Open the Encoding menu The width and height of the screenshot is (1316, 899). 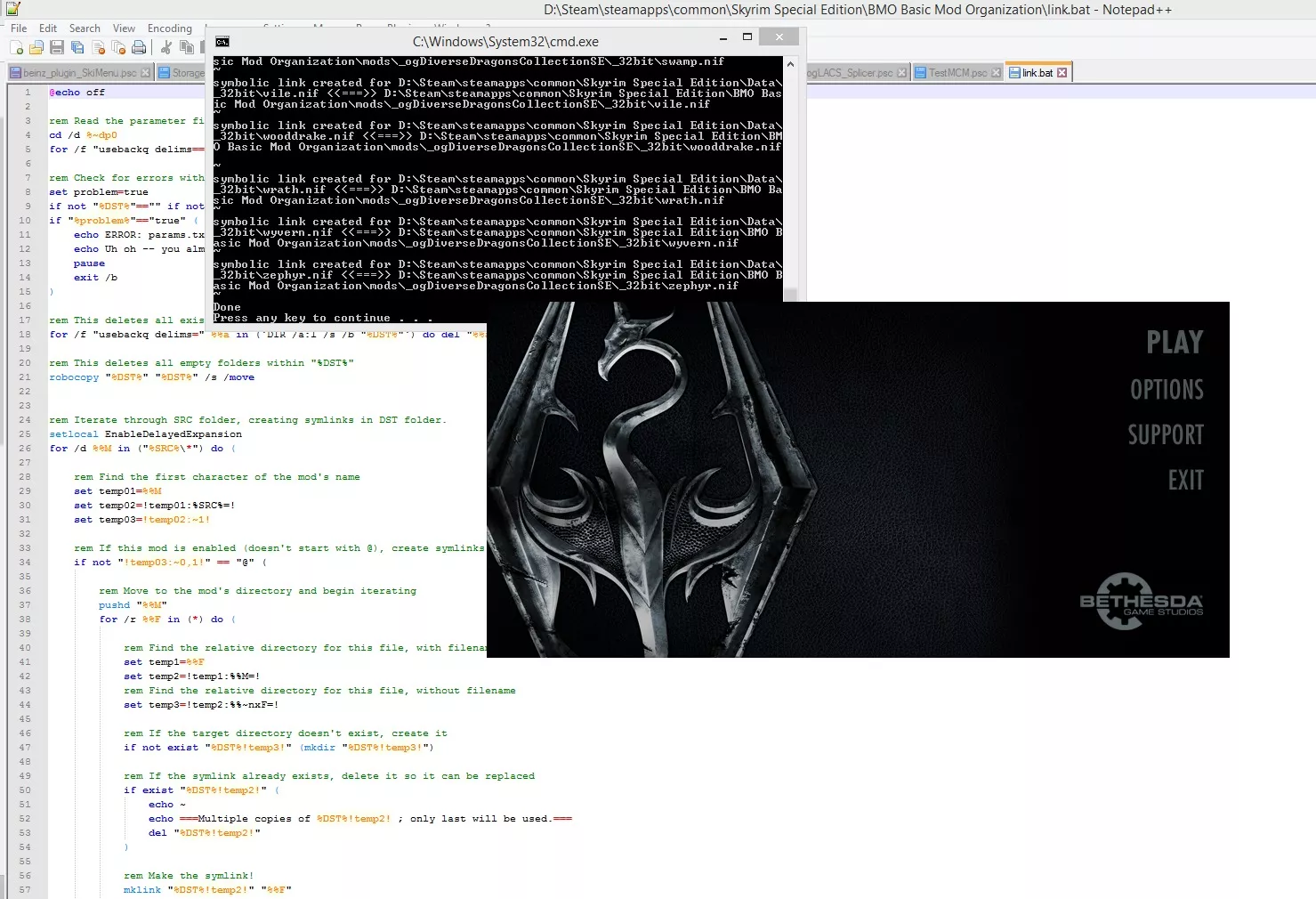(x=170, y=28)
